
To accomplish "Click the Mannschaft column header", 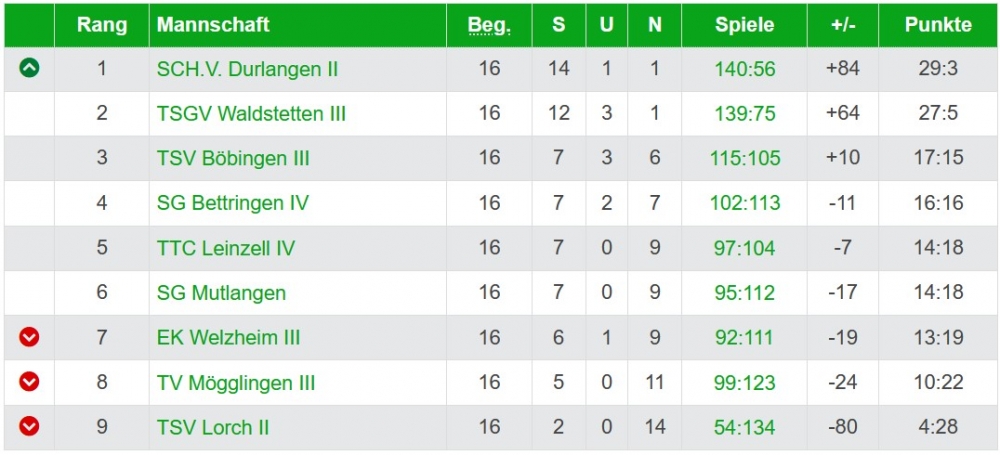I will click(x=213, y=26).
